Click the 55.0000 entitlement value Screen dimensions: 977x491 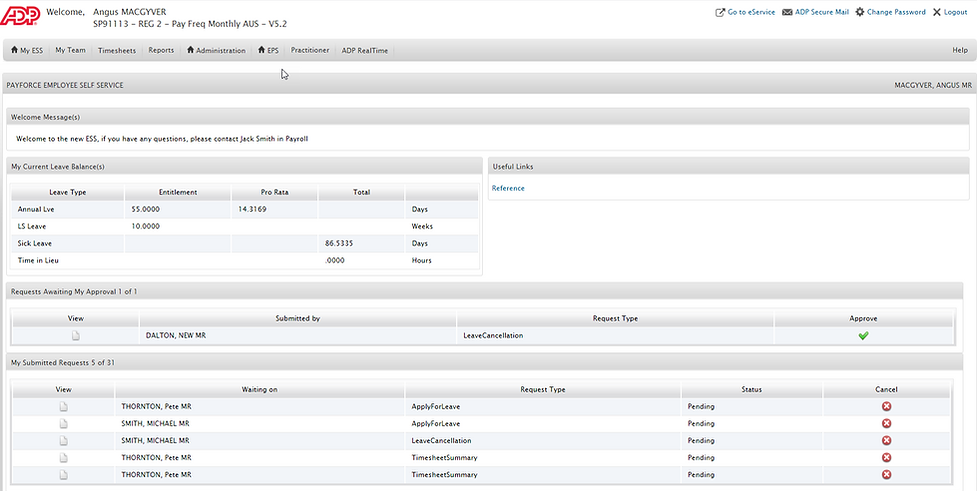pyautogui.click(x=145, y=209)
